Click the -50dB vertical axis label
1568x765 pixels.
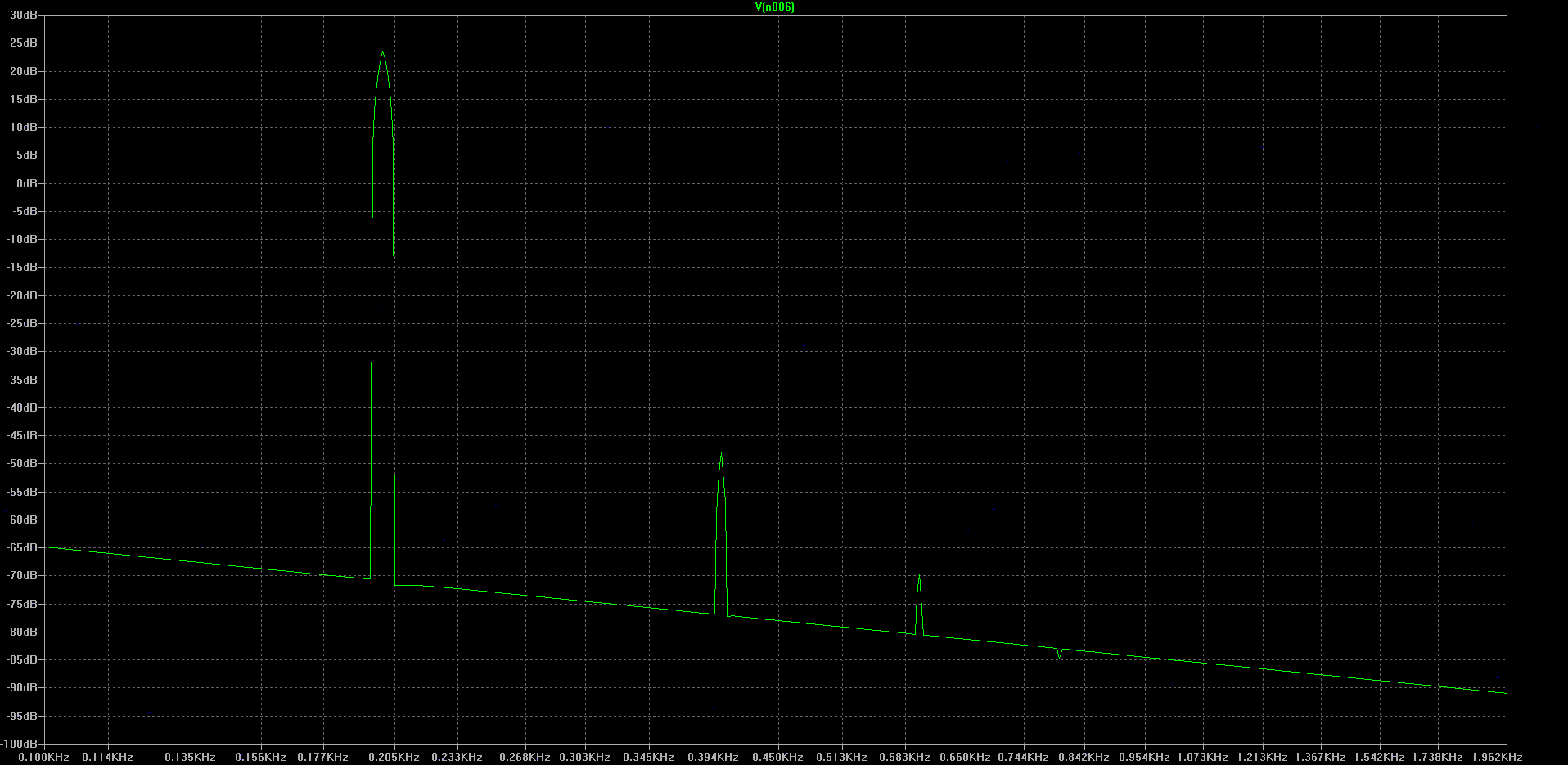click(x=22, y=464)
